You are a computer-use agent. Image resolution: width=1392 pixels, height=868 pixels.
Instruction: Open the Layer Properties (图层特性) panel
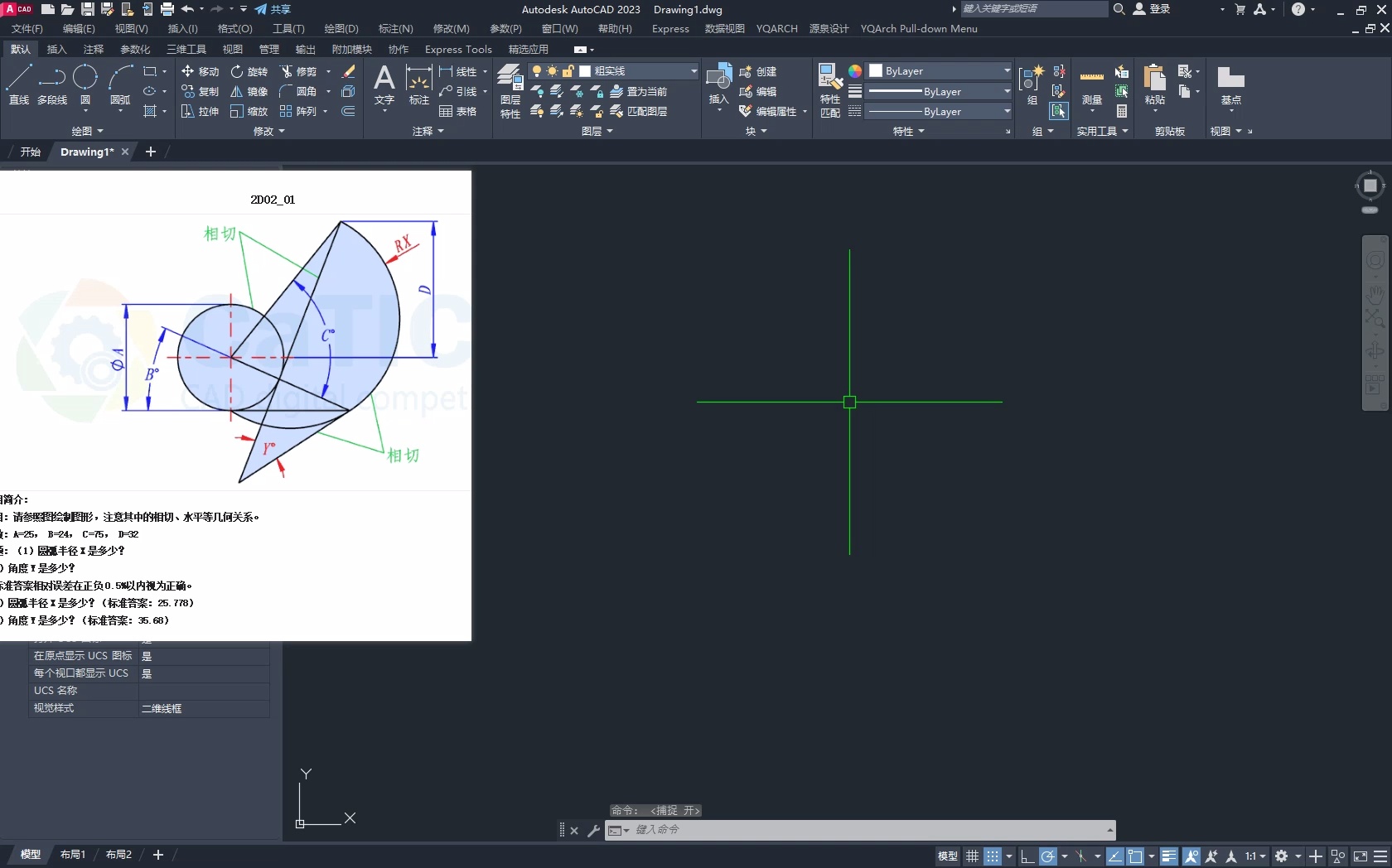tap(510, 91)
